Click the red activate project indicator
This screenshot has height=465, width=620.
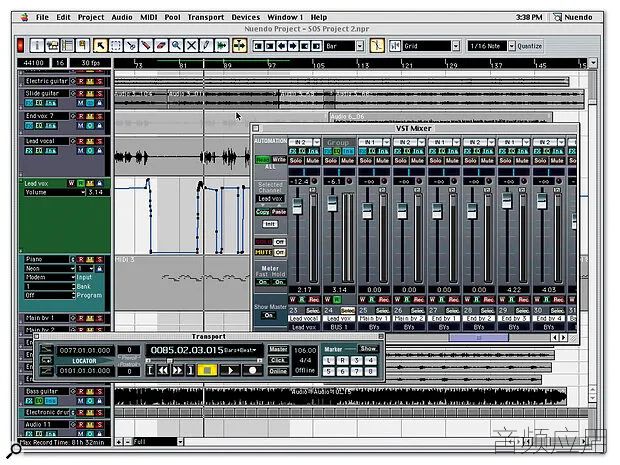21,45
